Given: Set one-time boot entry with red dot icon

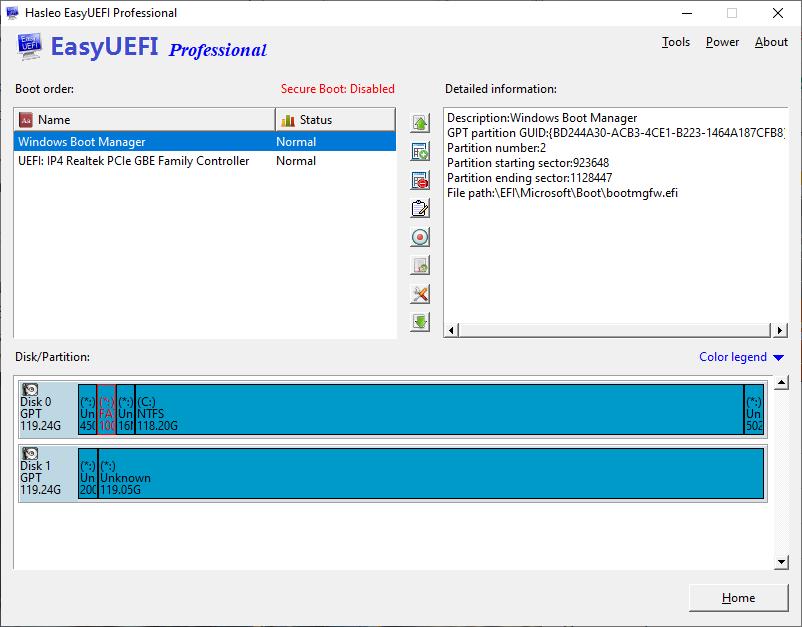Looking at the screenshot, I should pos(420,237).
